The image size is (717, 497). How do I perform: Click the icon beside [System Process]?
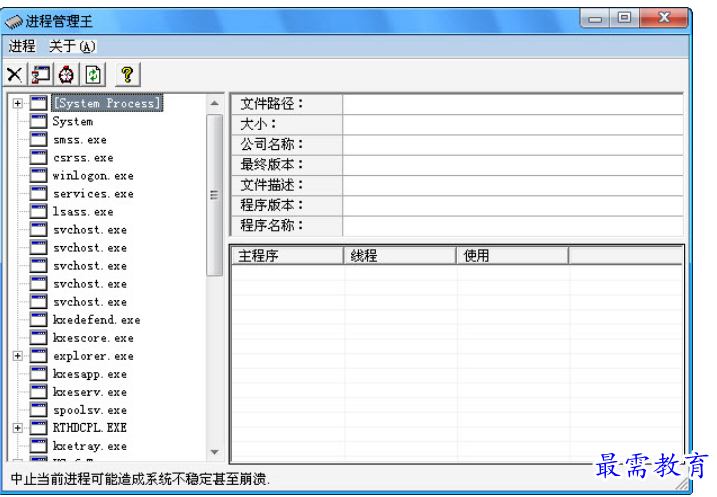[x=38, y=103]
